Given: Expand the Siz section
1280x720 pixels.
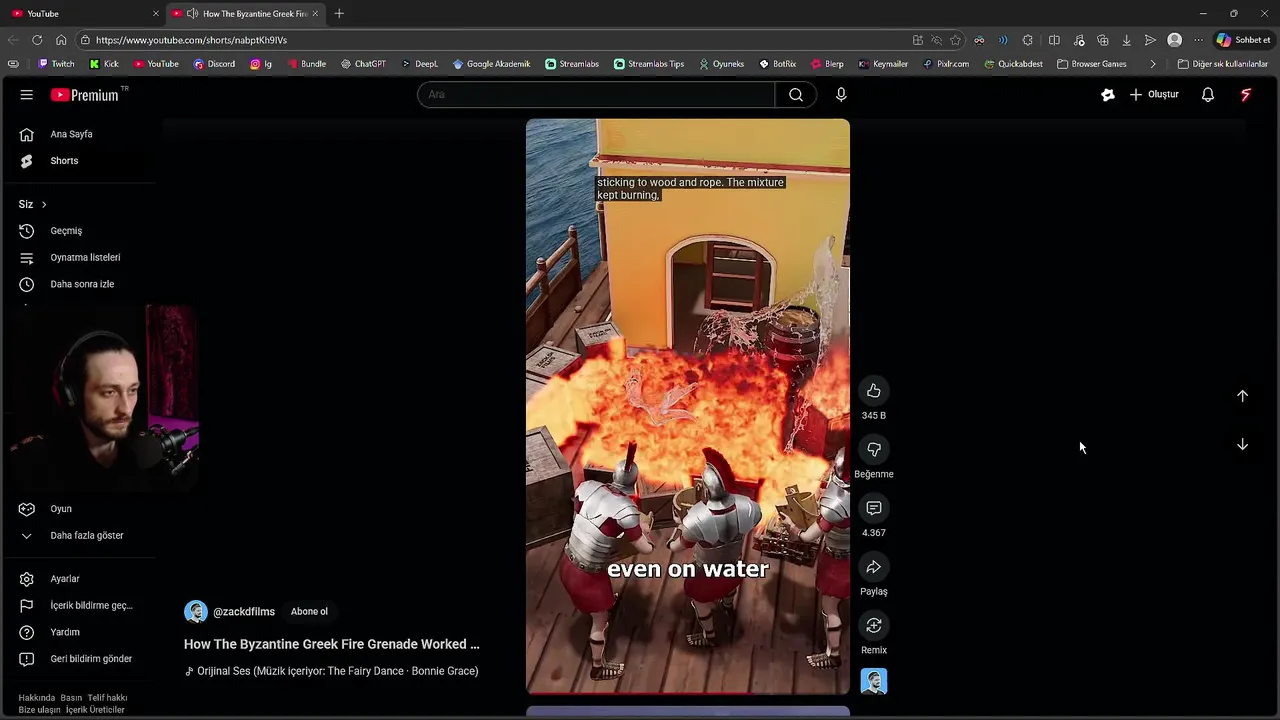Looking at the screenshot, I should click(x=33, y=204).
